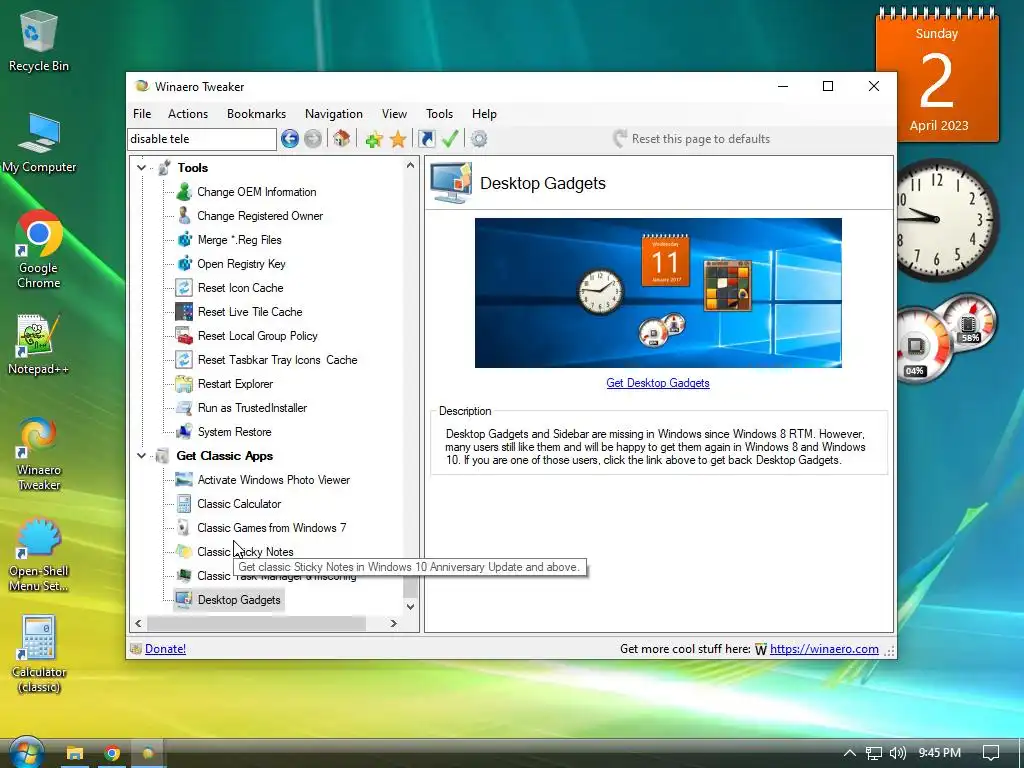
Task: Open settings gear icon in Winaero toolbar
Action: click(479, 138)
